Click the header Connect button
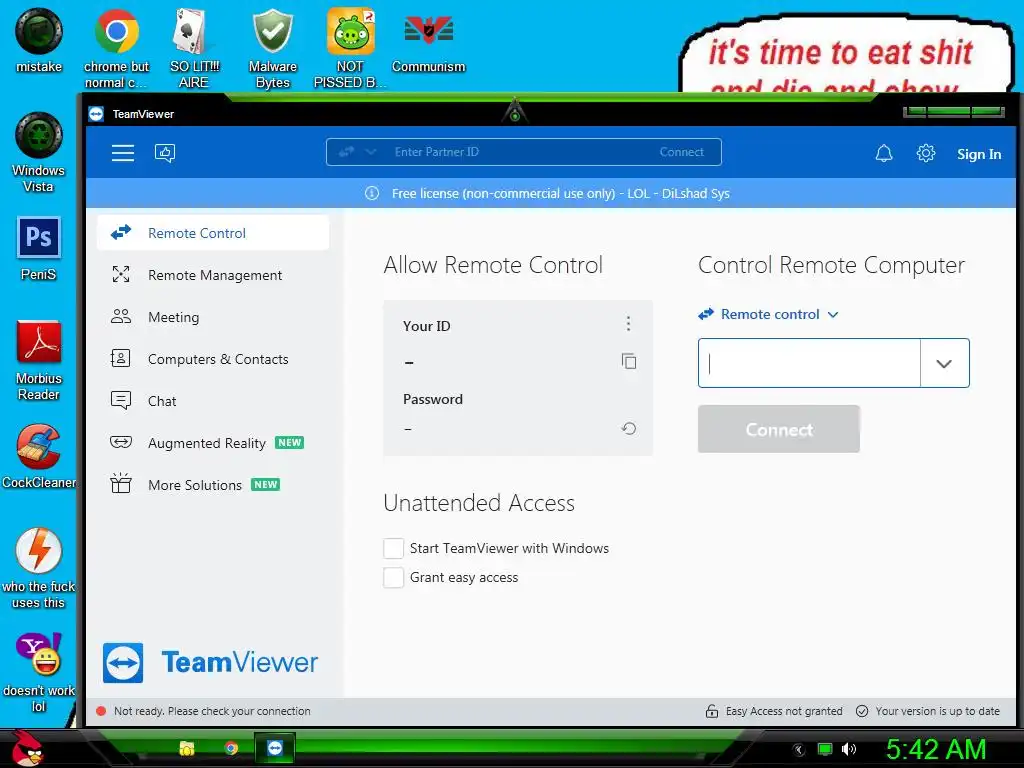The height and width of the screenshot is (768, 1024). pyautogui.click(x=681, y=152)
